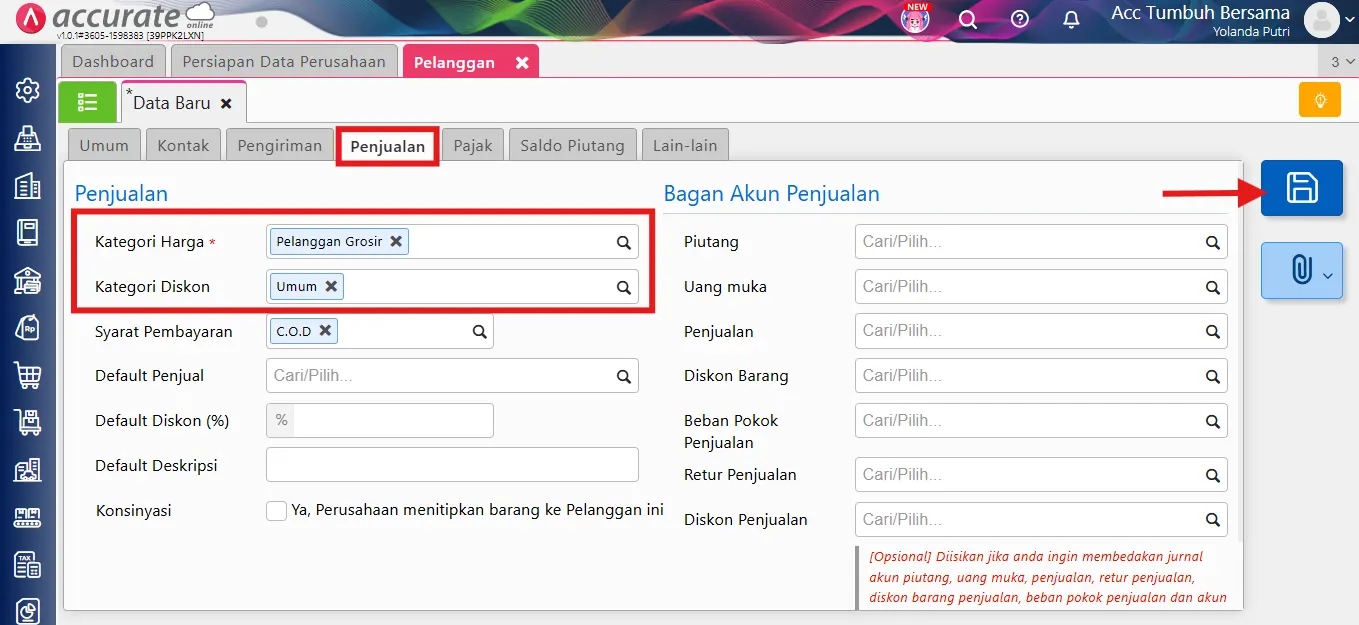The image size is (1359, 625).
Task: Open the Kategori Harga lookup picker
Action: pos(622,241)
